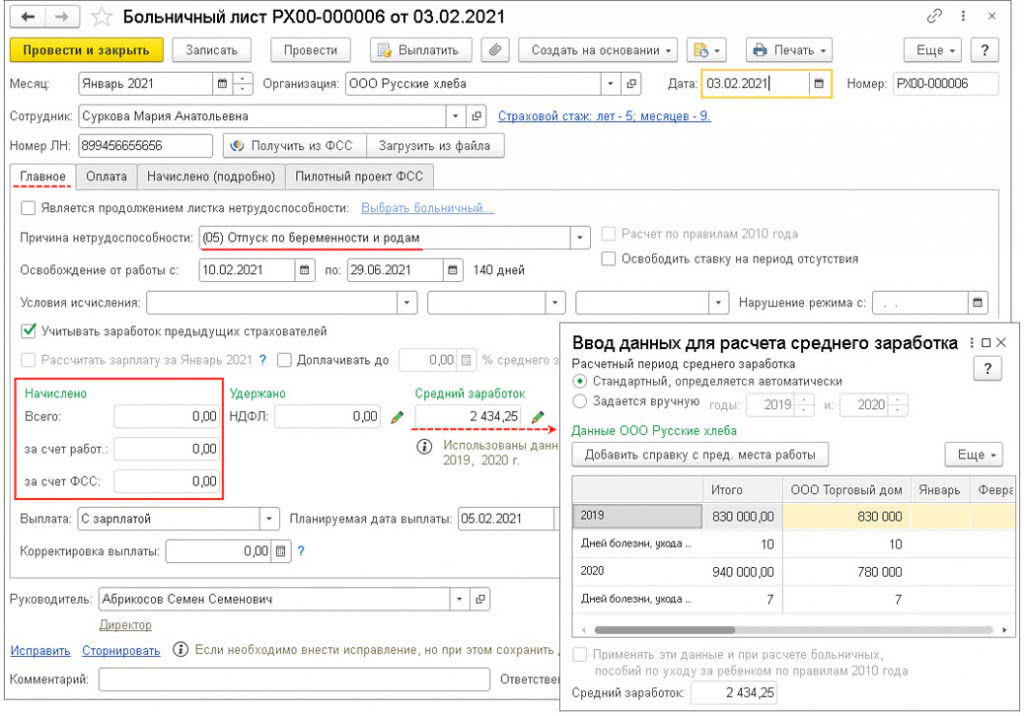
Task: Select Задается вручную radio option
Action: tap(578, 402)
